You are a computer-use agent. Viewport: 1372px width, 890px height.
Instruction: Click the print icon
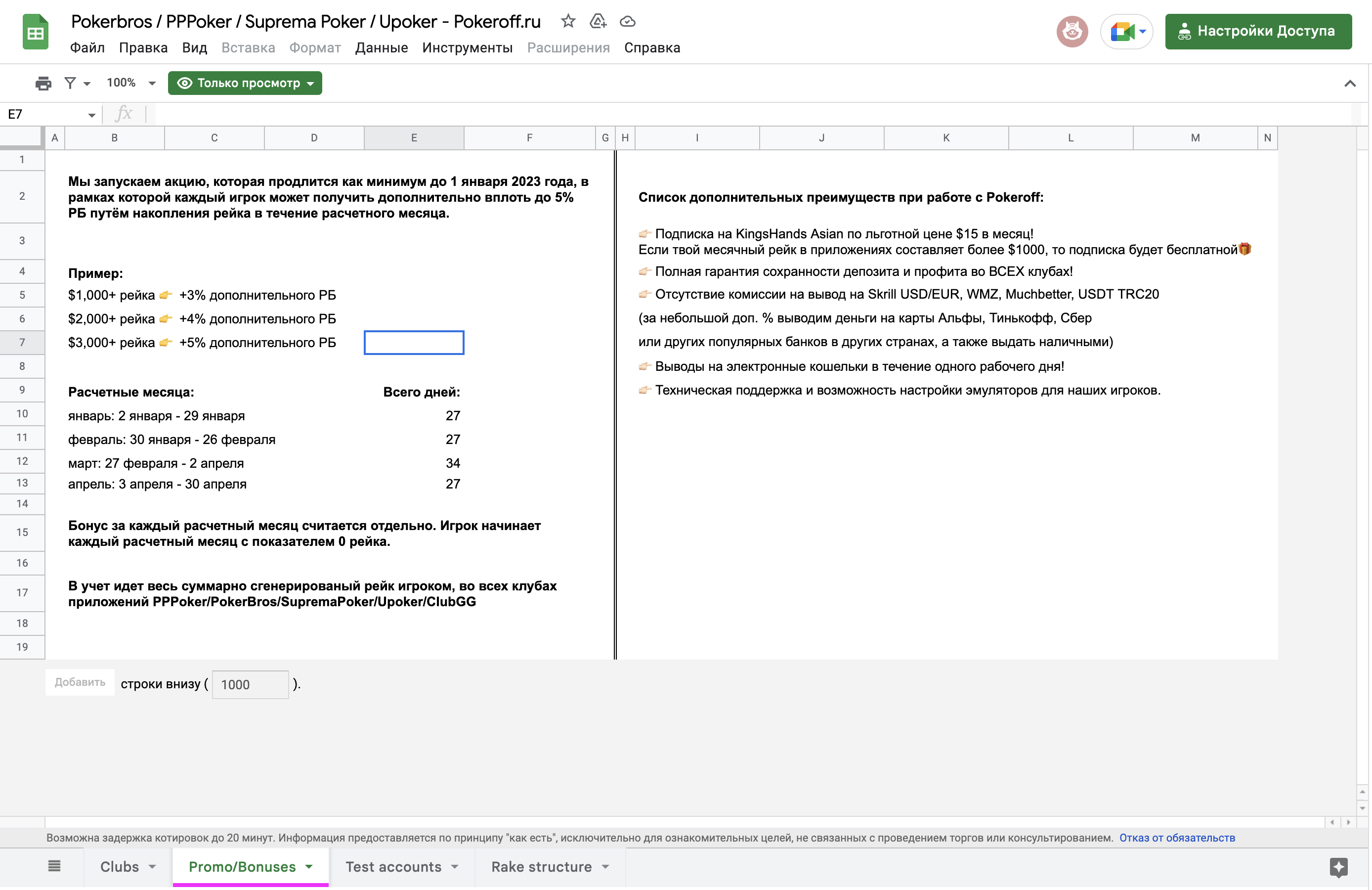(43, 83)
